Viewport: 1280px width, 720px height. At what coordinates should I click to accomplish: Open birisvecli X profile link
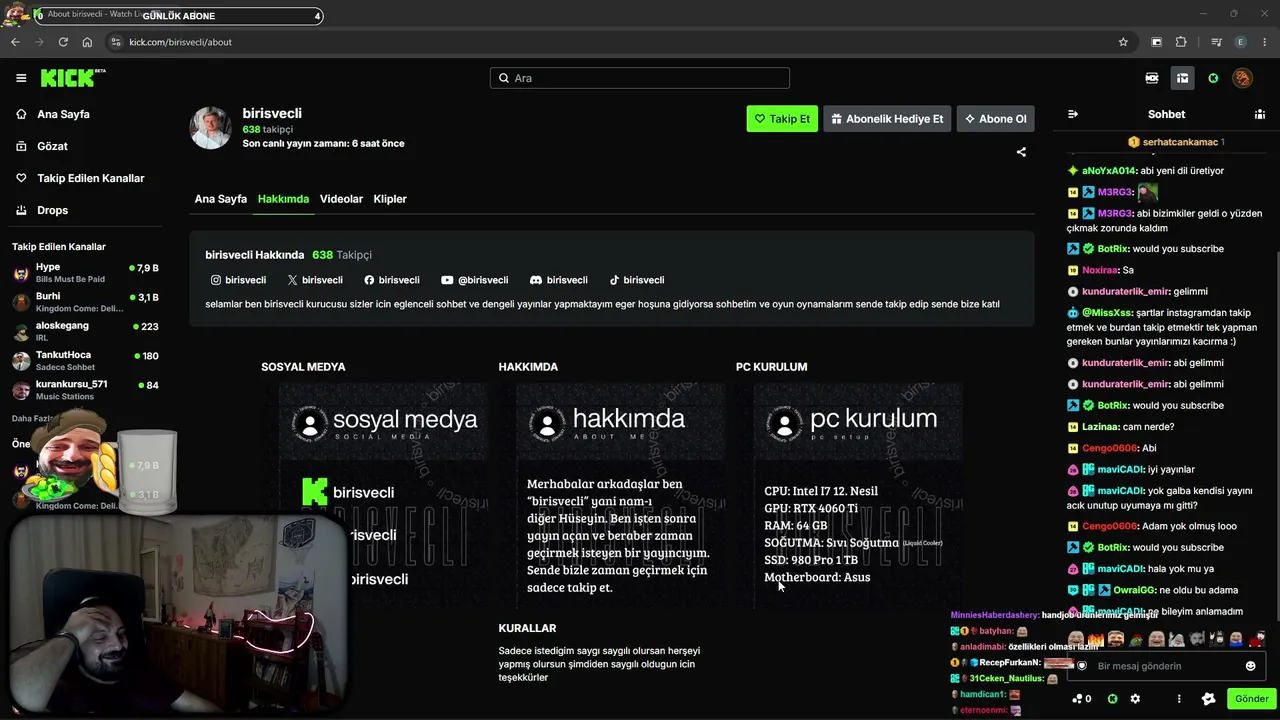315,280
